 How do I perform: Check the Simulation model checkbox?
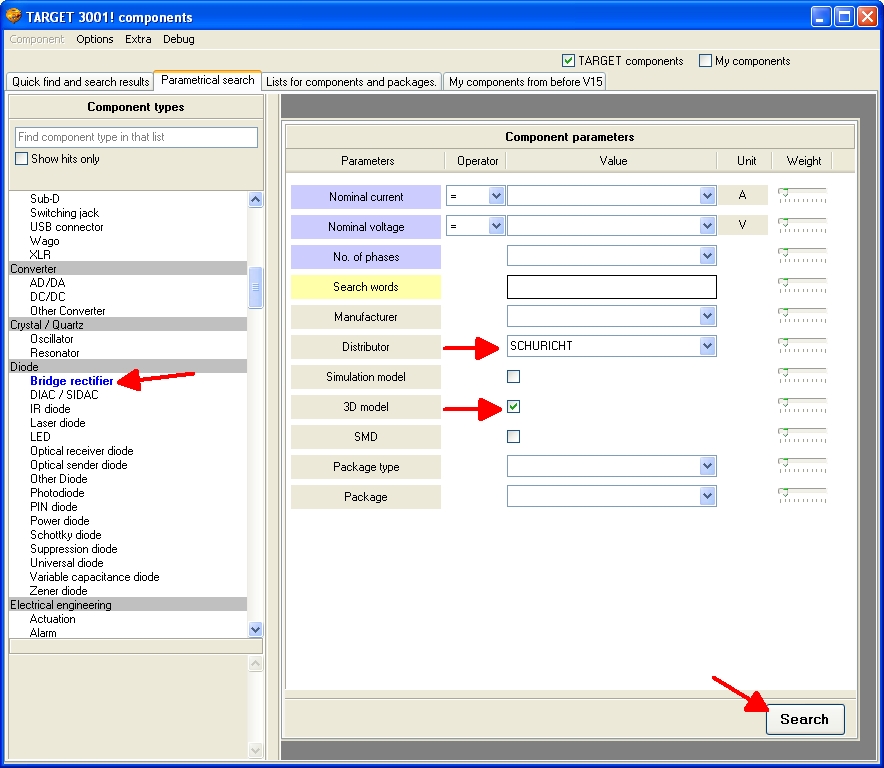[513, 377]
